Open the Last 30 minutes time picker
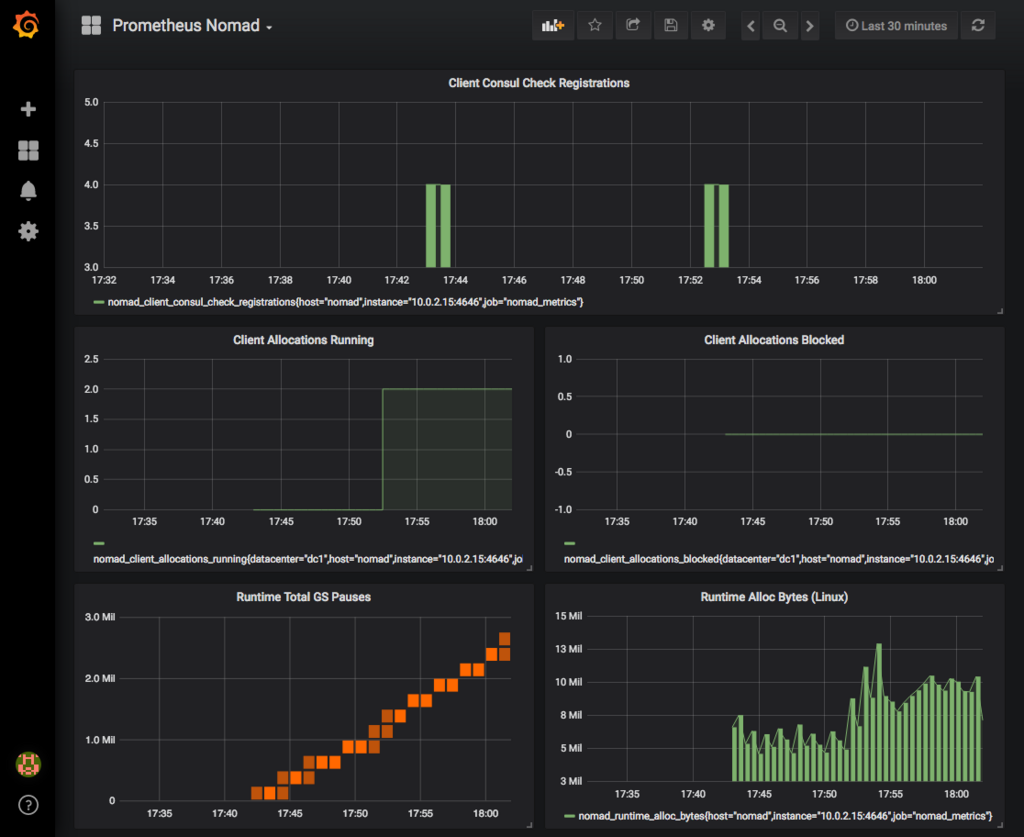The image size is (1024, 837). tap(896, 25)
